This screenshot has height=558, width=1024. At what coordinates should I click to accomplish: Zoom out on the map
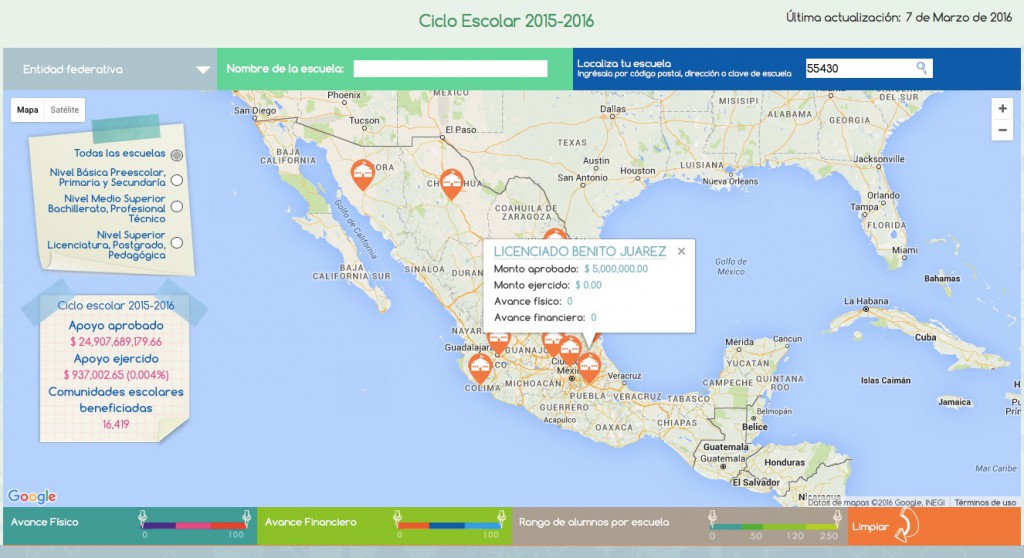pos(1002,130)
